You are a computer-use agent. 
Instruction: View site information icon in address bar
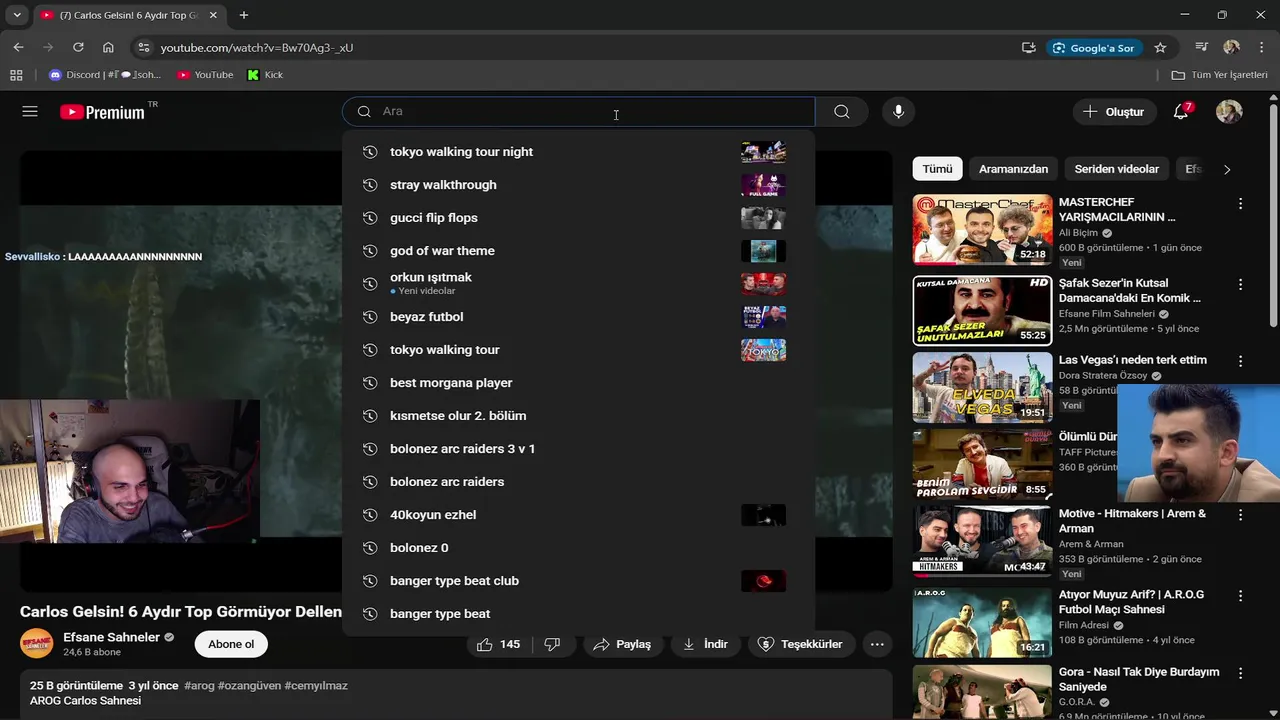(144, 47)
